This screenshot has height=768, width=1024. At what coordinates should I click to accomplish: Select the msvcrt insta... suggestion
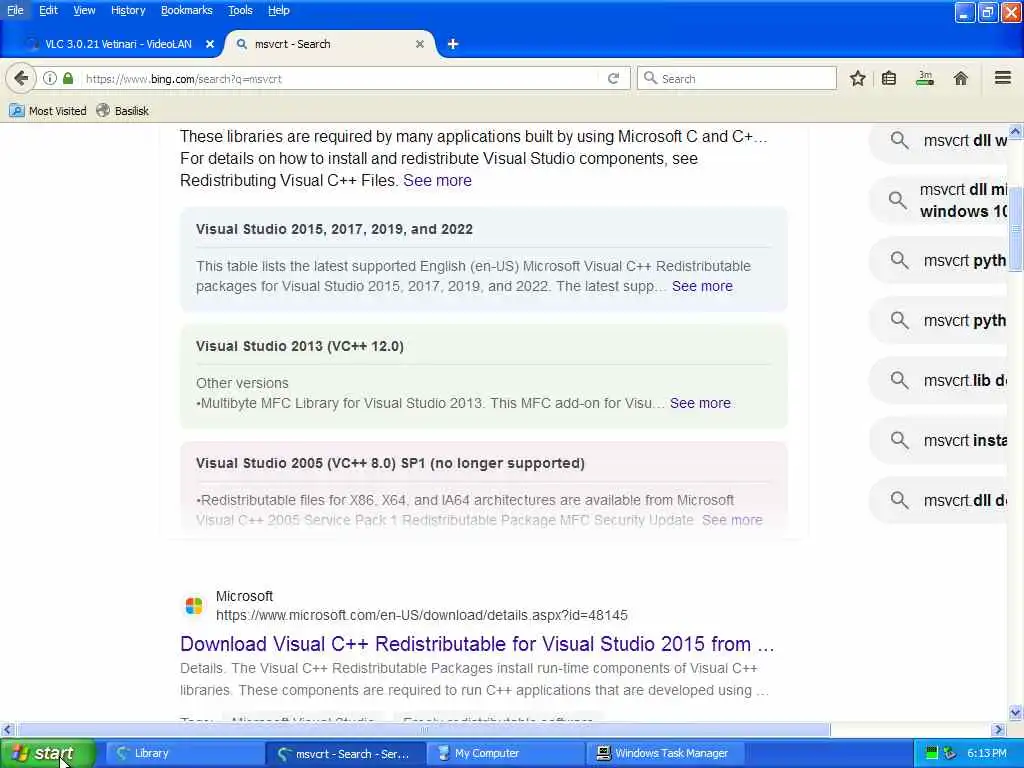click(x=938, y=441)
